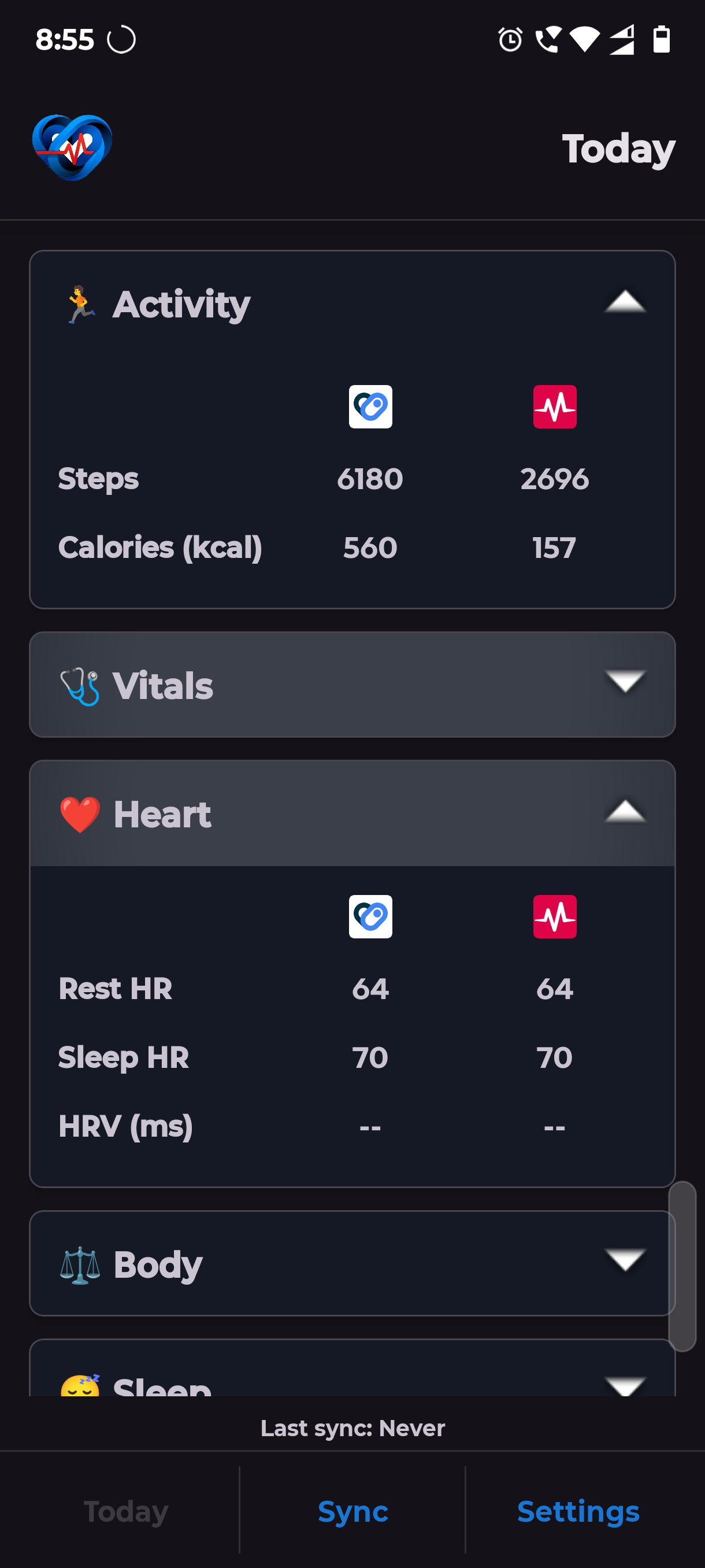Tap the Last sync: Never status text
Viewport: 705px width, 1568px height.
(x=352, y=1428)
